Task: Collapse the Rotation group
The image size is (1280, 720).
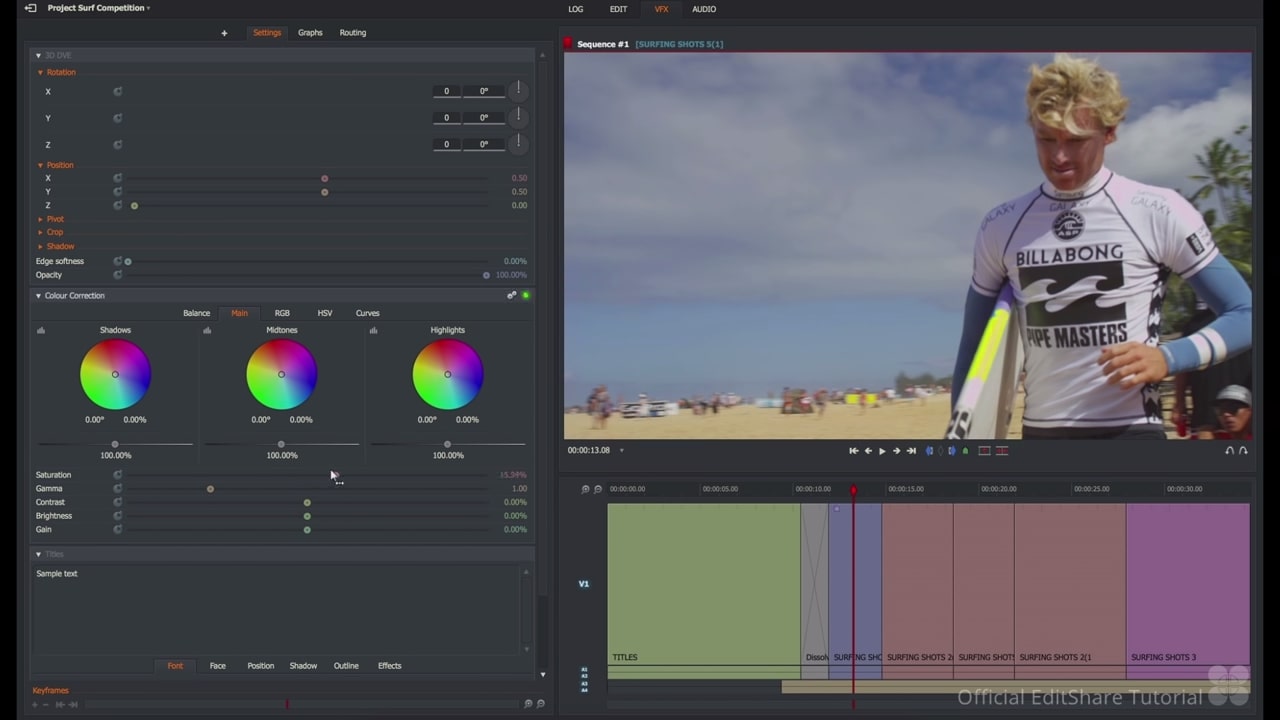Action: coord(41,72)
